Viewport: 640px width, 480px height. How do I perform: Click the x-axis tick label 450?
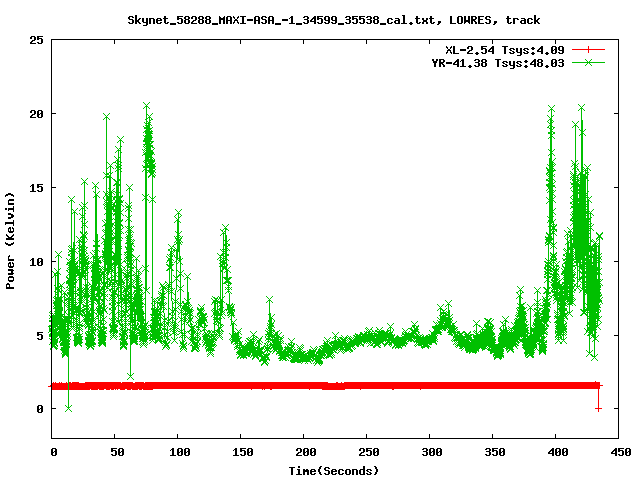coord(620,452)
